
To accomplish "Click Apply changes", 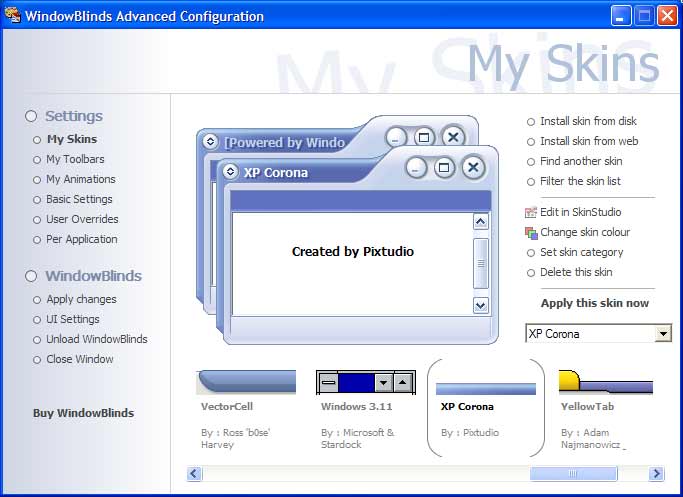I will (81, 299).
